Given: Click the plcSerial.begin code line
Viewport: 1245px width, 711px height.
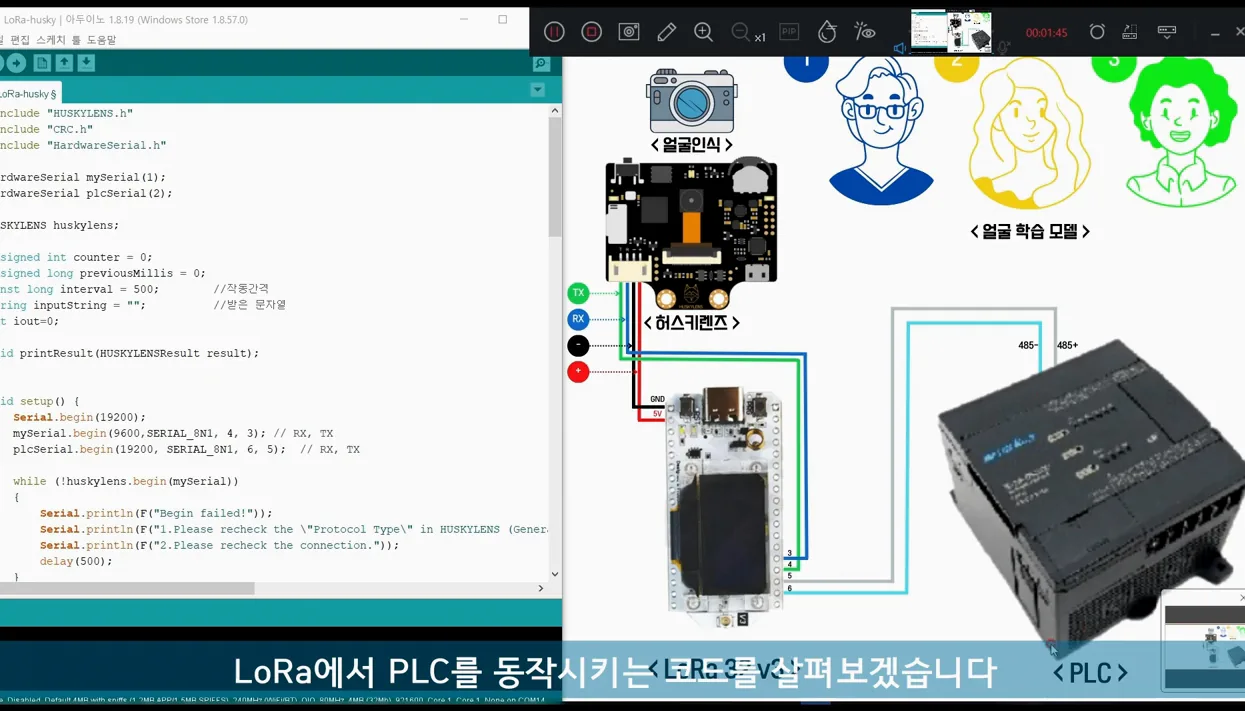Looking at the screenshot, I should [186, 449].
